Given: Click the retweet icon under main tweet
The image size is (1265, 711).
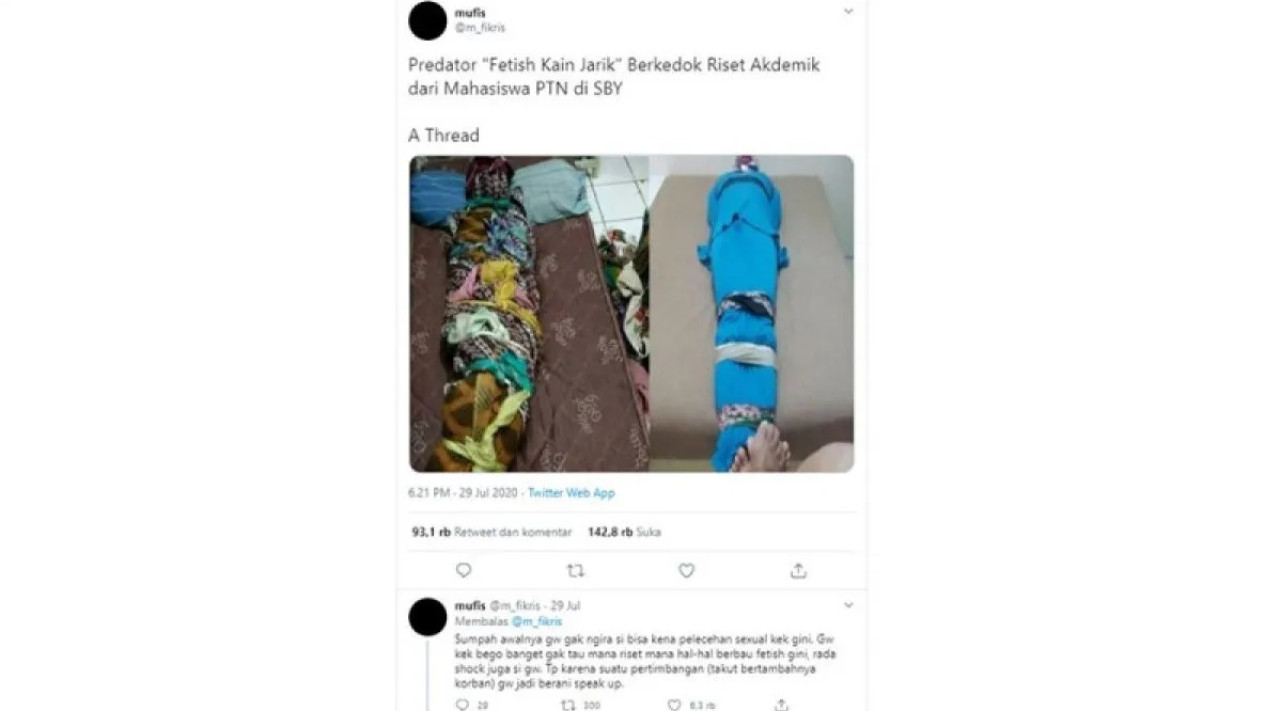Looking at the screenshot, I should tap(575, 570).
